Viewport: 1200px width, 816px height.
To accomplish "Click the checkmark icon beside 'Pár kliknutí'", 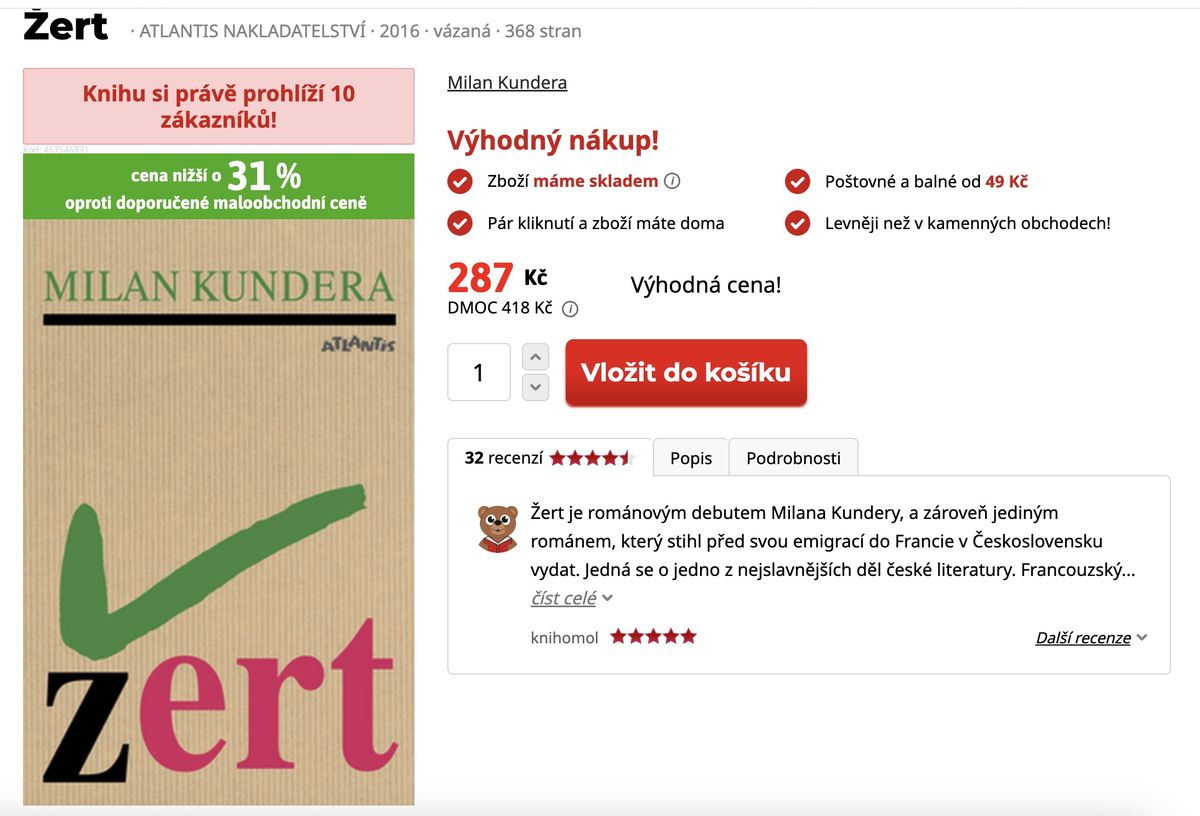I will (460, 223).
